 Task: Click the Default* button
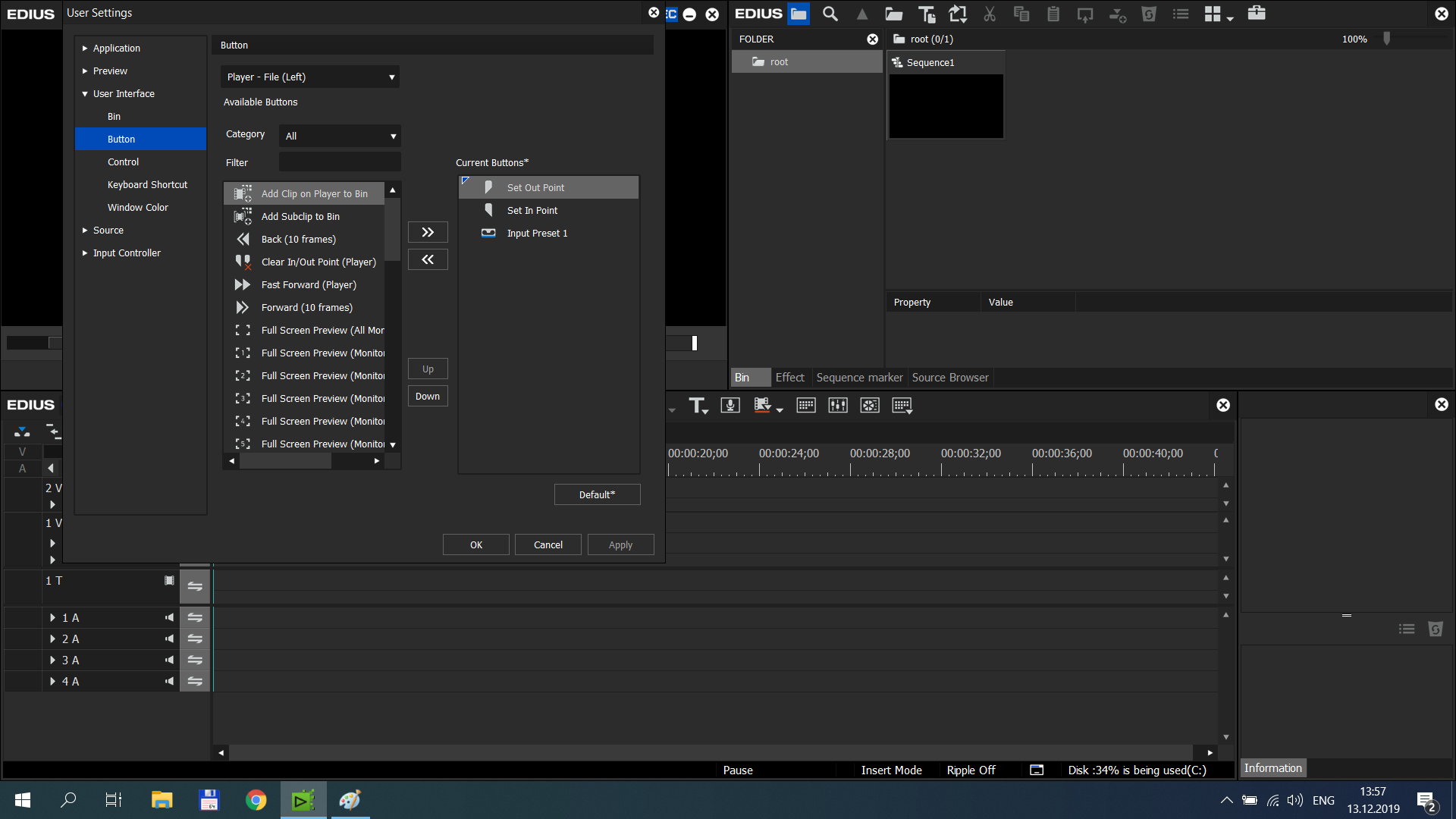click(597, 494)
